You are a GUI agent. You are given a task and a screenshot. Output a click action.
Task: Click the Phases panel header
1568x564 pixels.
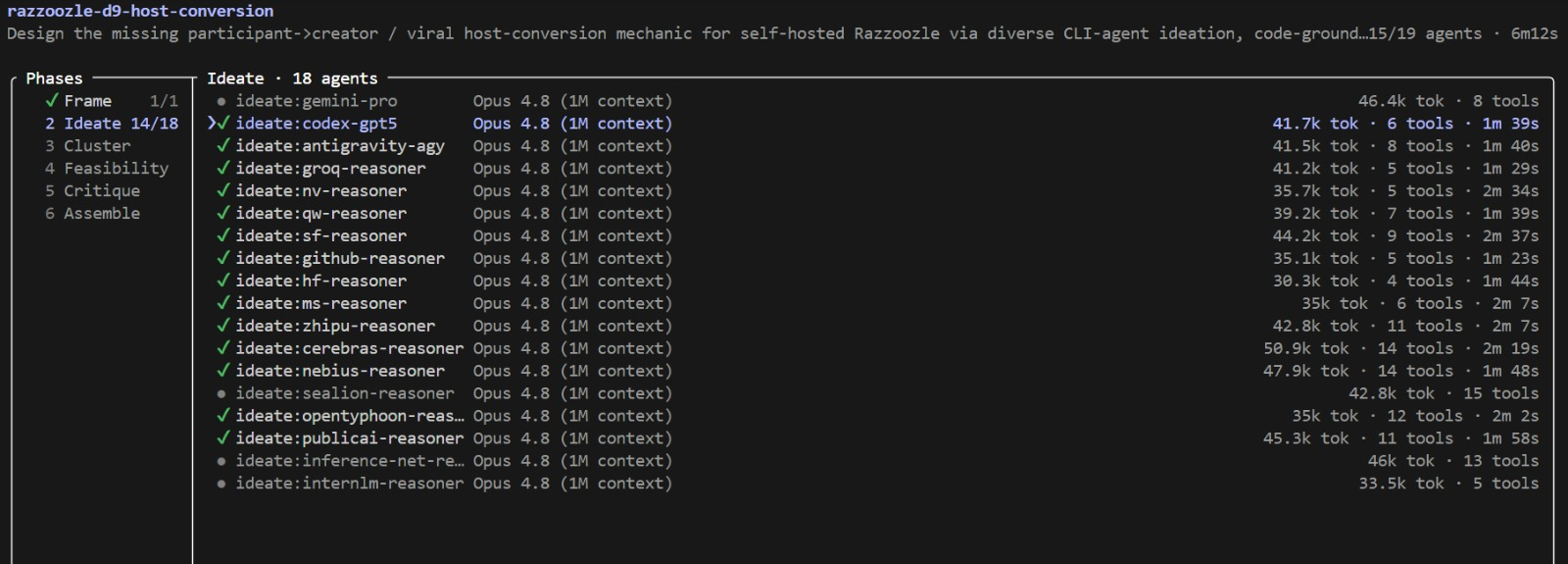pyautogui.click(x=54, y=78)
